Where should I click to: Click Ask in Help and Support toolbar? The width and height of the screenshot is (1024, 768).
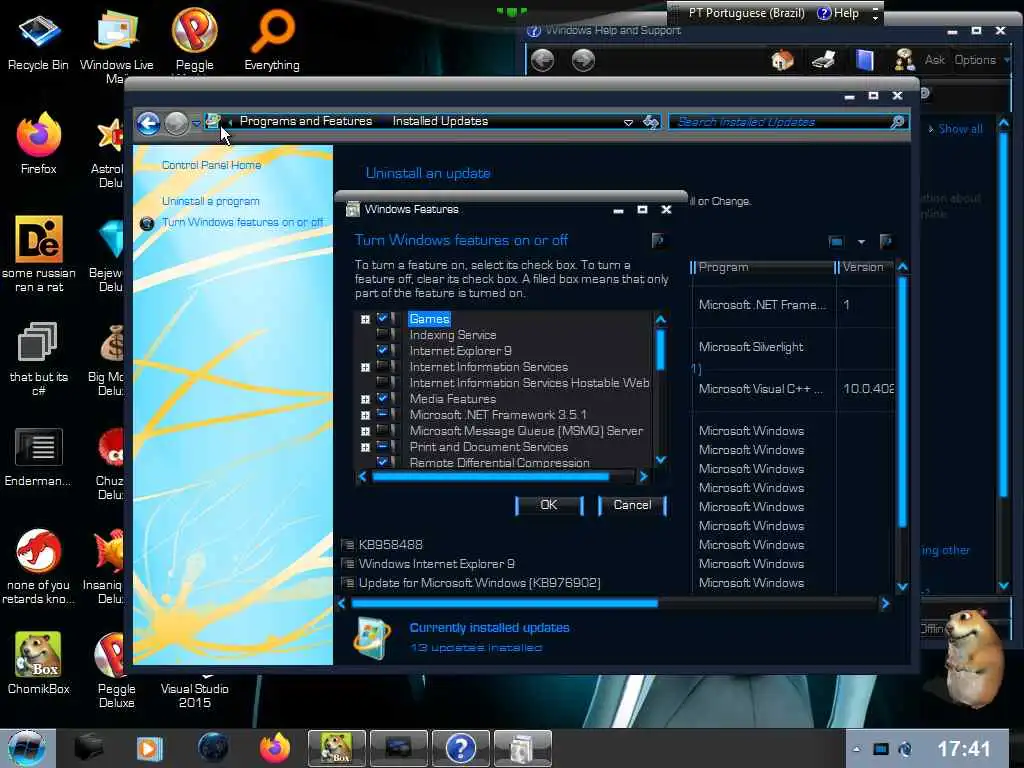click(935, 60)
